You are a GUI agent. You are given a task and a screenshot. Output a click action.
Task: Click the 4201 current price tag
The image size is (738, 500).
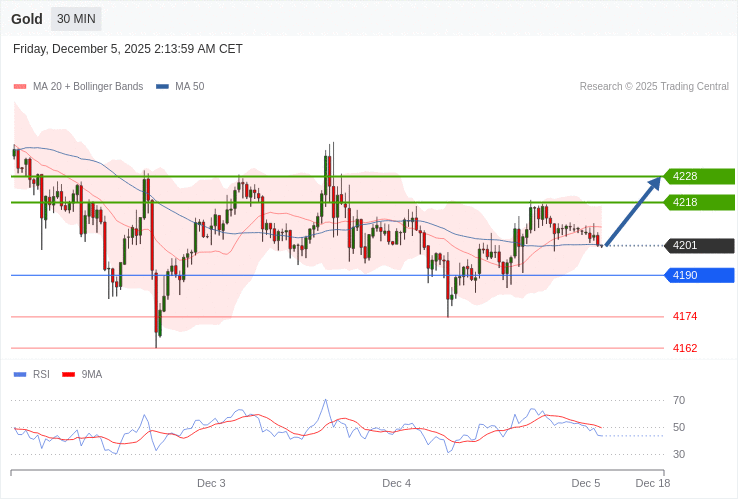coord(699,245)
